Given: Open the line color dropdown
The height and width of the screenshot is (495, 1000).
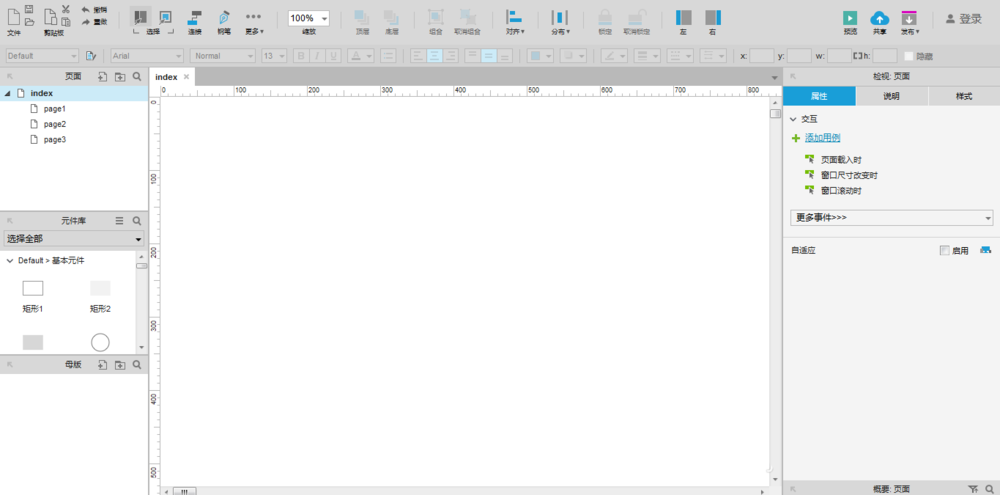Looking at the screenshot, I should pyautogui.click(x=615, y=56).
